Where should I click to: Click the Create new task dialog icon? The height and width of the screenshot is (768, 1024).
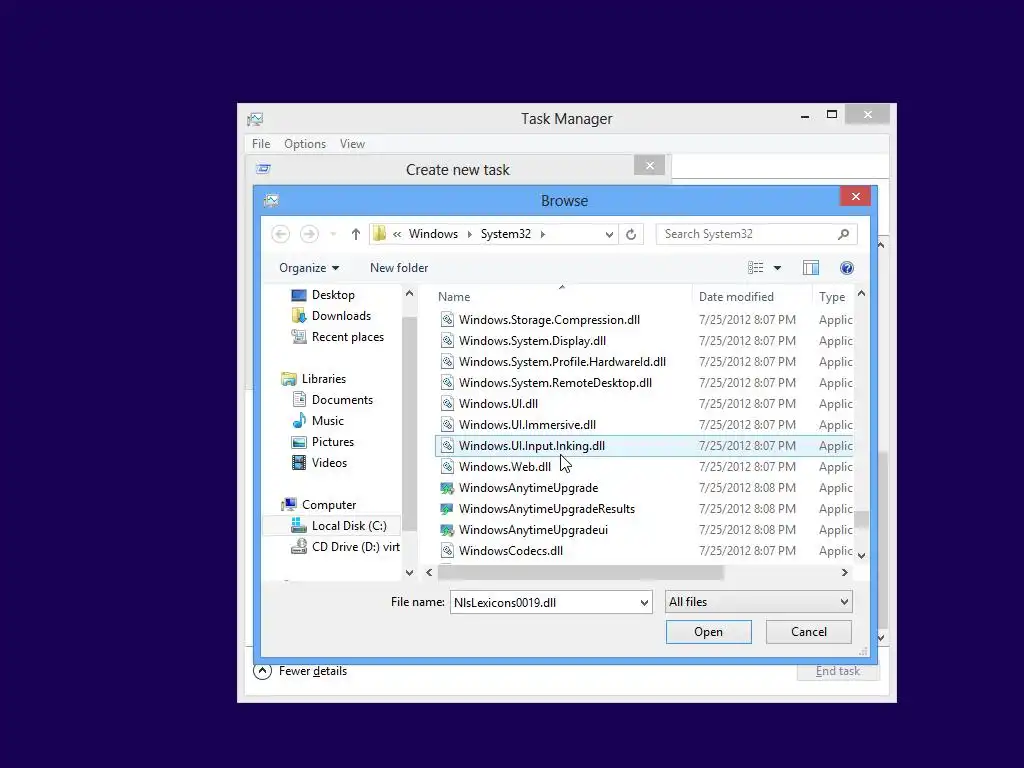click(x=263, y=169)
